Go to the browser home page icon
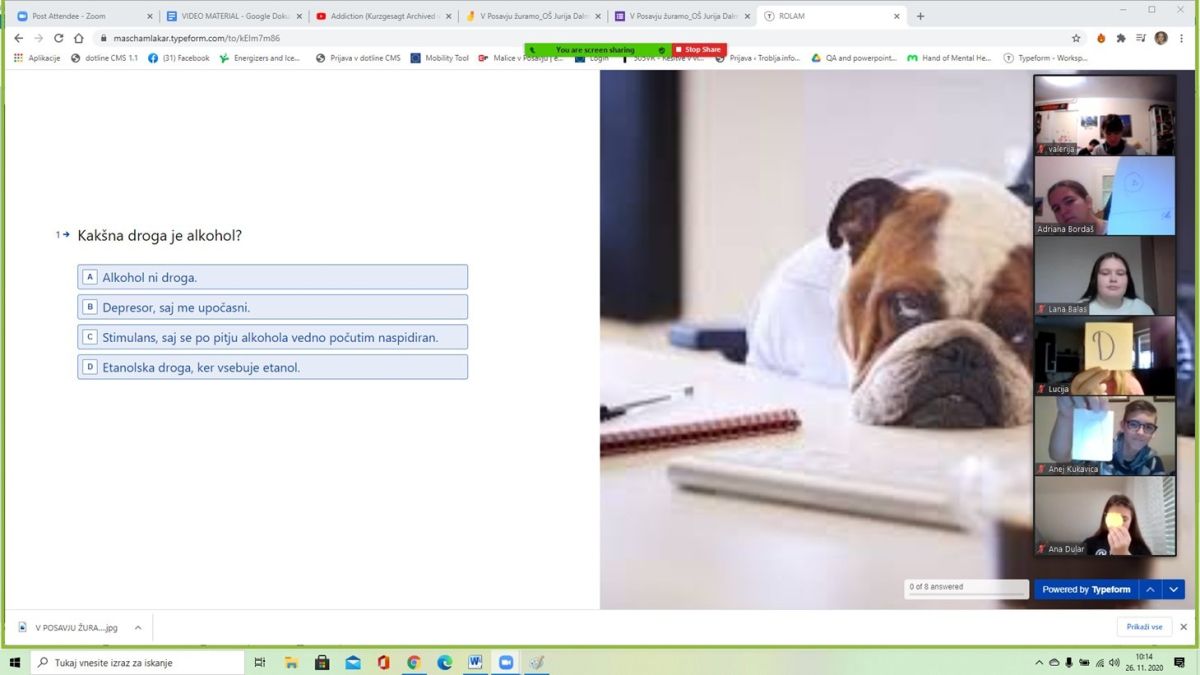Image resolution: width=1200 pixels, height=675 pixels. click(x=79, y=38)
